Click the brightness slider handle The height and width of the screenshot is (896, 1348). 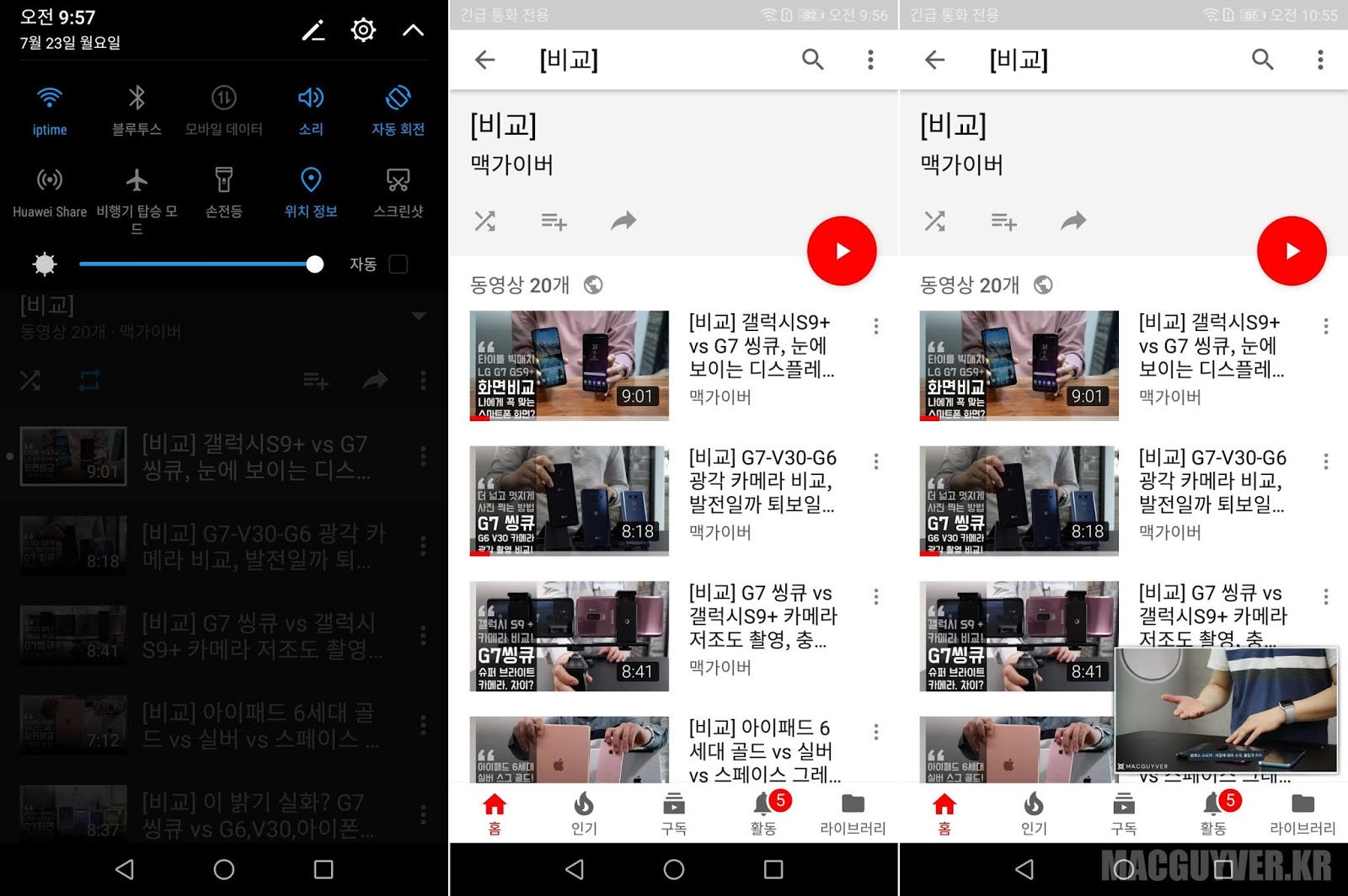(314, 264)
